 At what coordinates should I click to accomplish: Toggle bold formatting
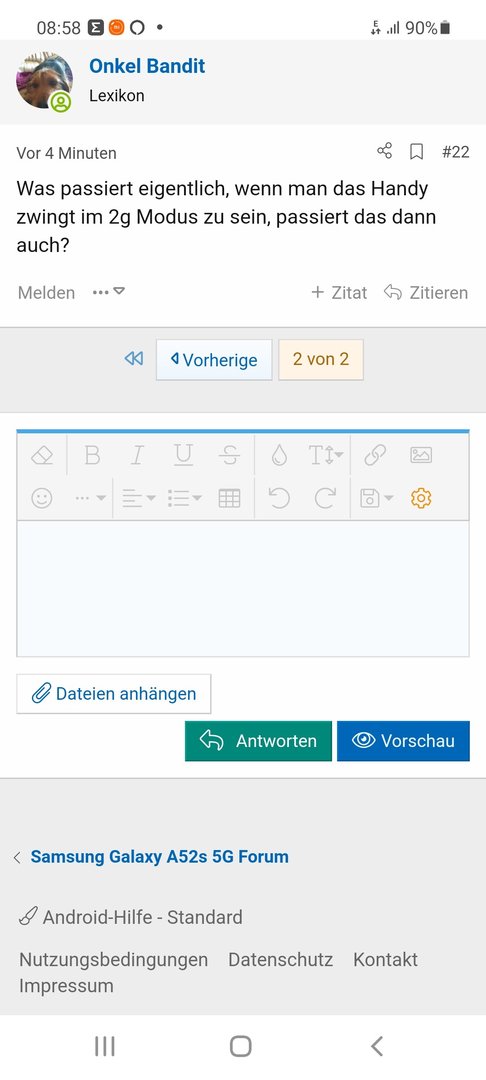[x=92, y=455]
